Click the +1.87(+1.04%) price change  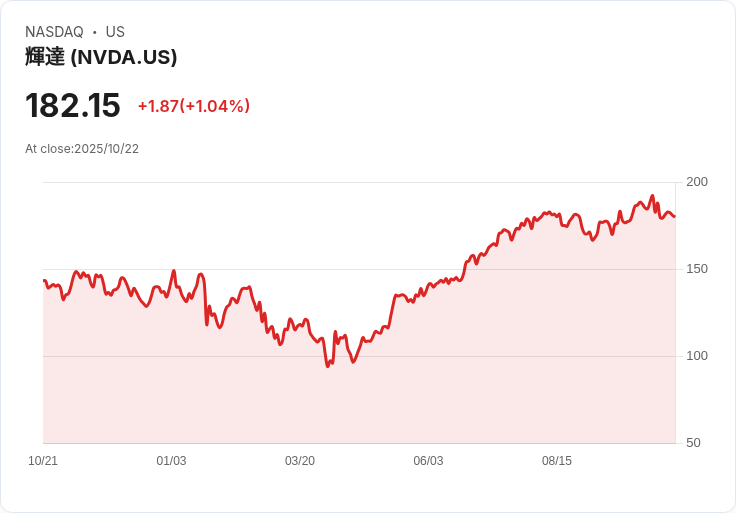coord(194,106)
